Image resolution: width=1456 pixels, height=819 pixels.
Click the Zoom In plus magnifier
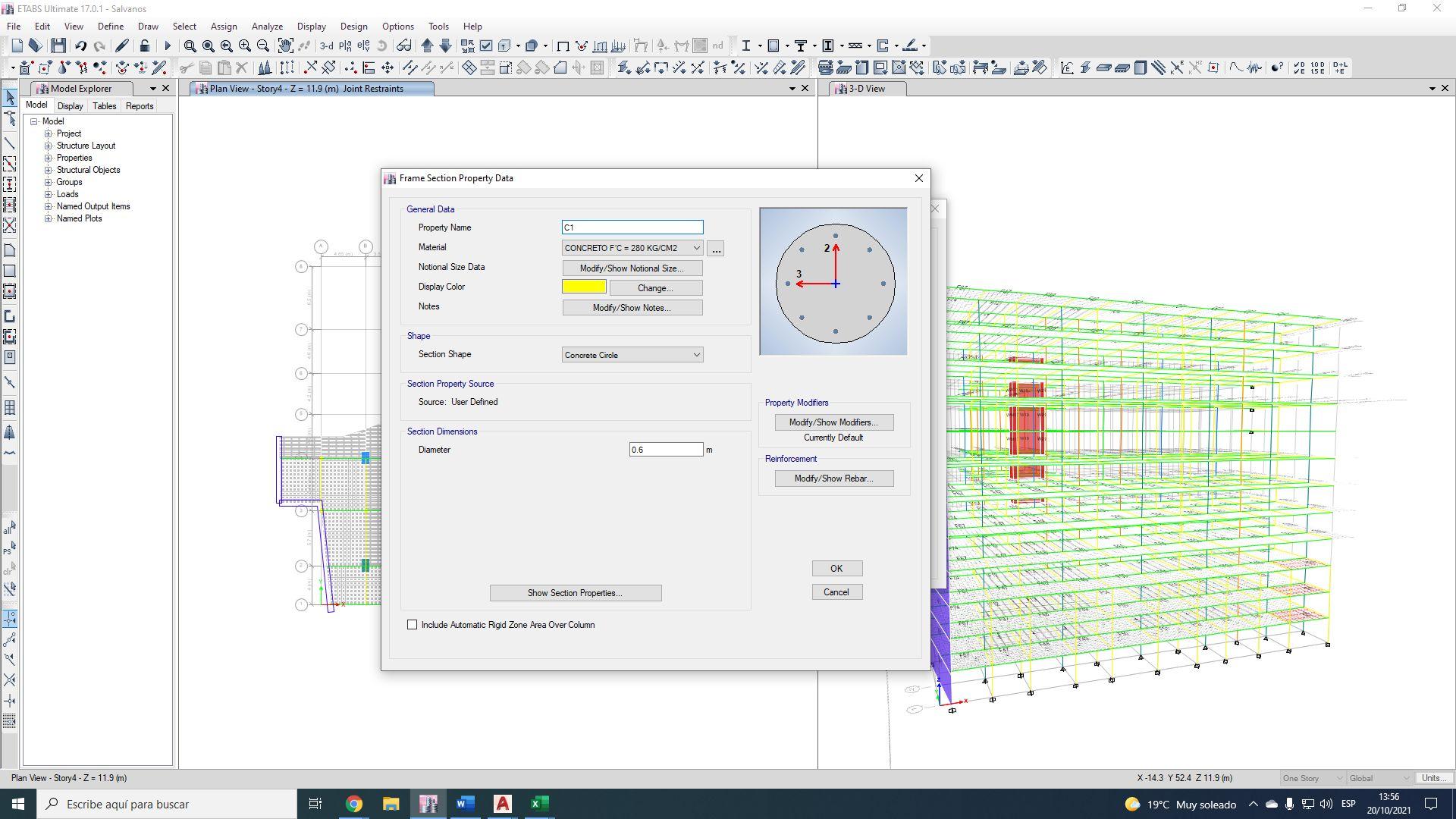(x=244, y=45)
